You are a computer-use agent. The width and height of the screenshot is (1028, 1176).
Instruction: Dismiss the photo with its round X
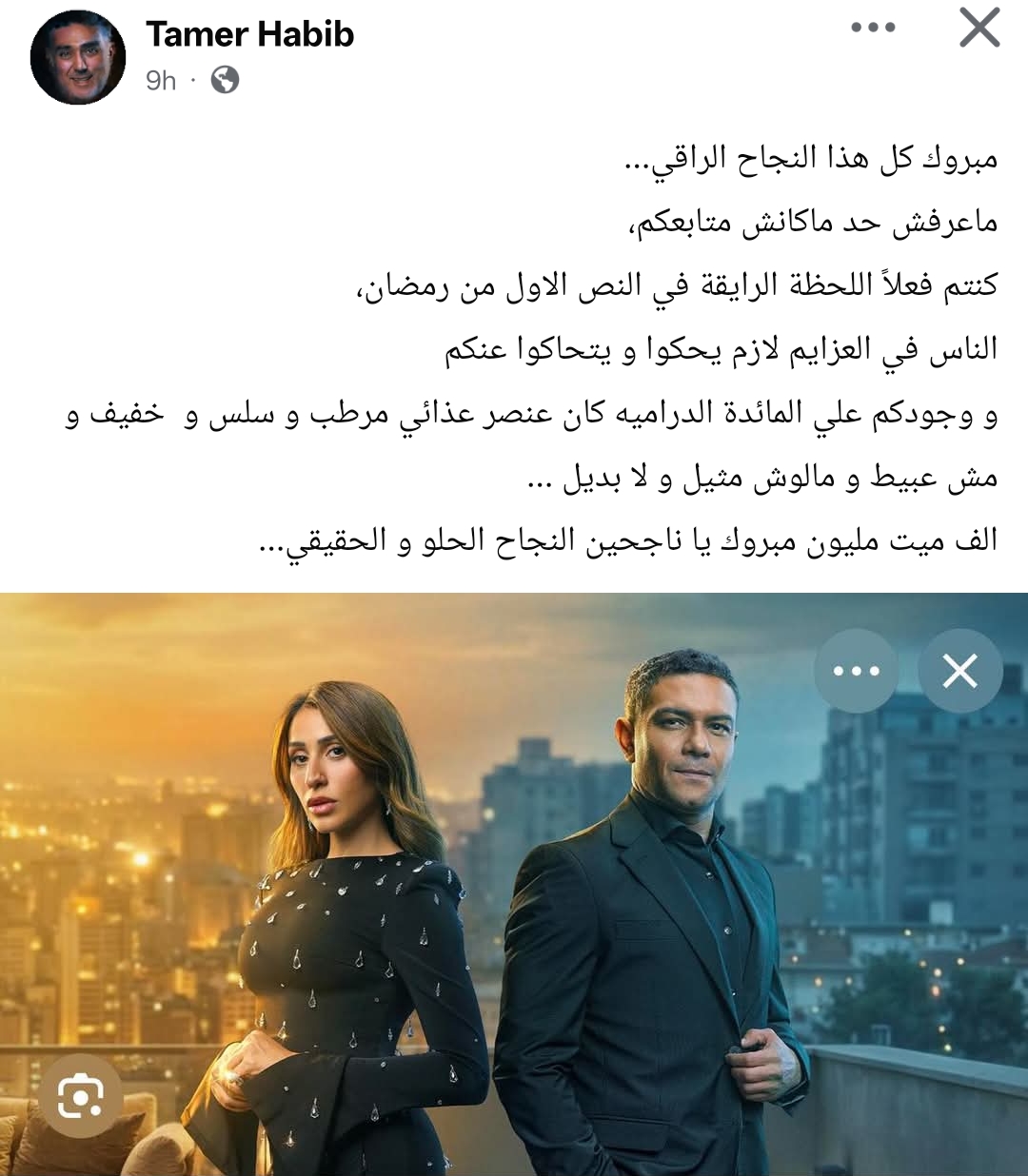point(960,671)
